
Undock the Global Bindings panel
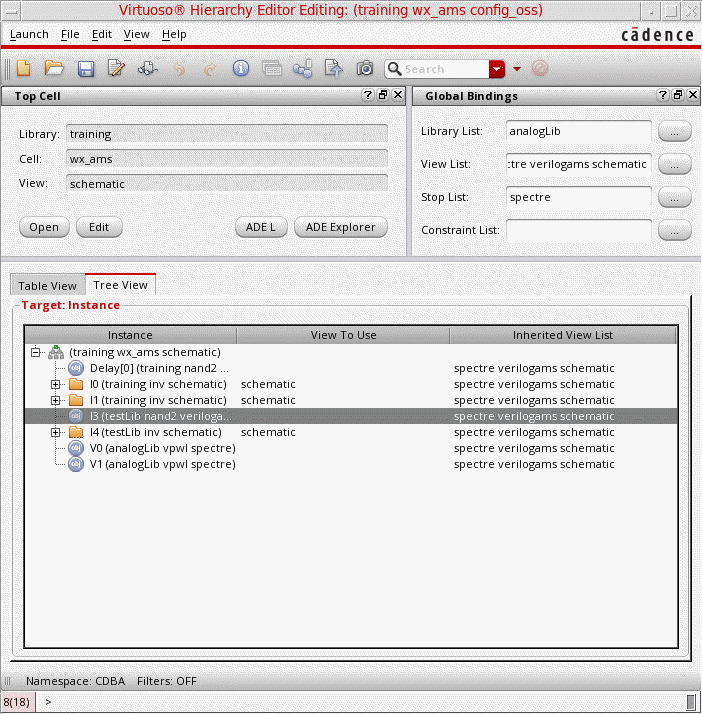coord(678,95)
